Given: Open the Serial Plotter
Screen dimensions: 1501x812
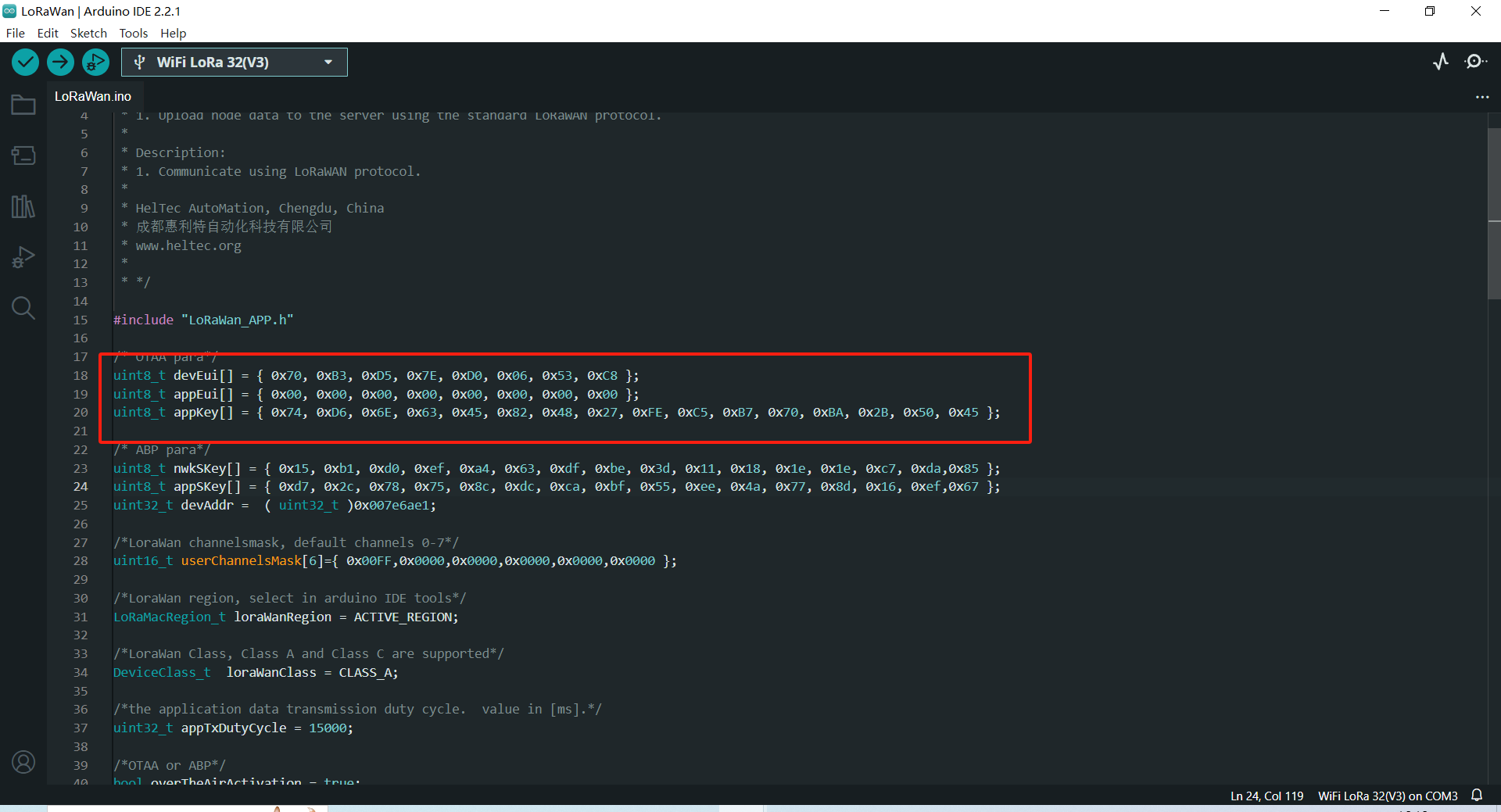Looking at the screenshot, I should click(x=1441, y=62).
